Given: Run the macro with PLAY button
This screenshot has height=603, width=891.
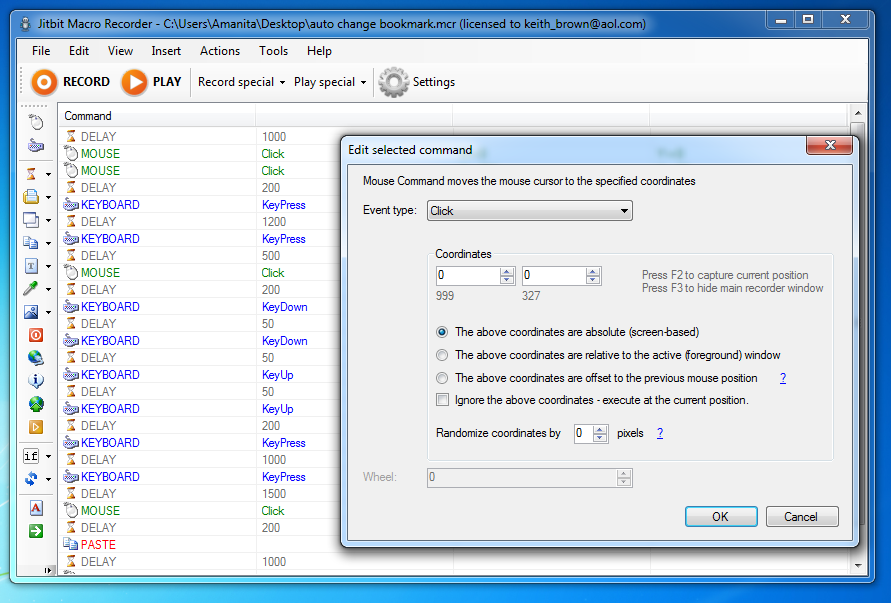Looking at the screenshot, I should coord(151,82).
